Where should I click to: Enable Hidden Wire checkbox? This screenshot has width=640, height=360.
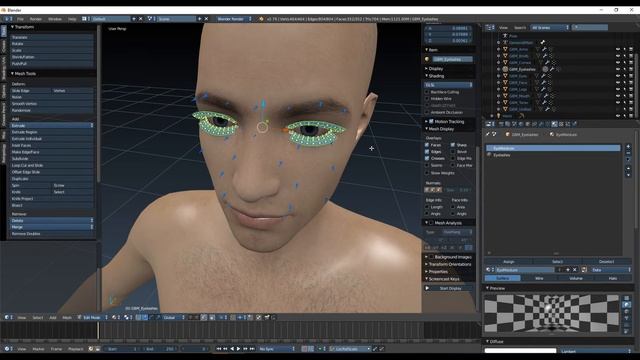click(x=427, y=99)
